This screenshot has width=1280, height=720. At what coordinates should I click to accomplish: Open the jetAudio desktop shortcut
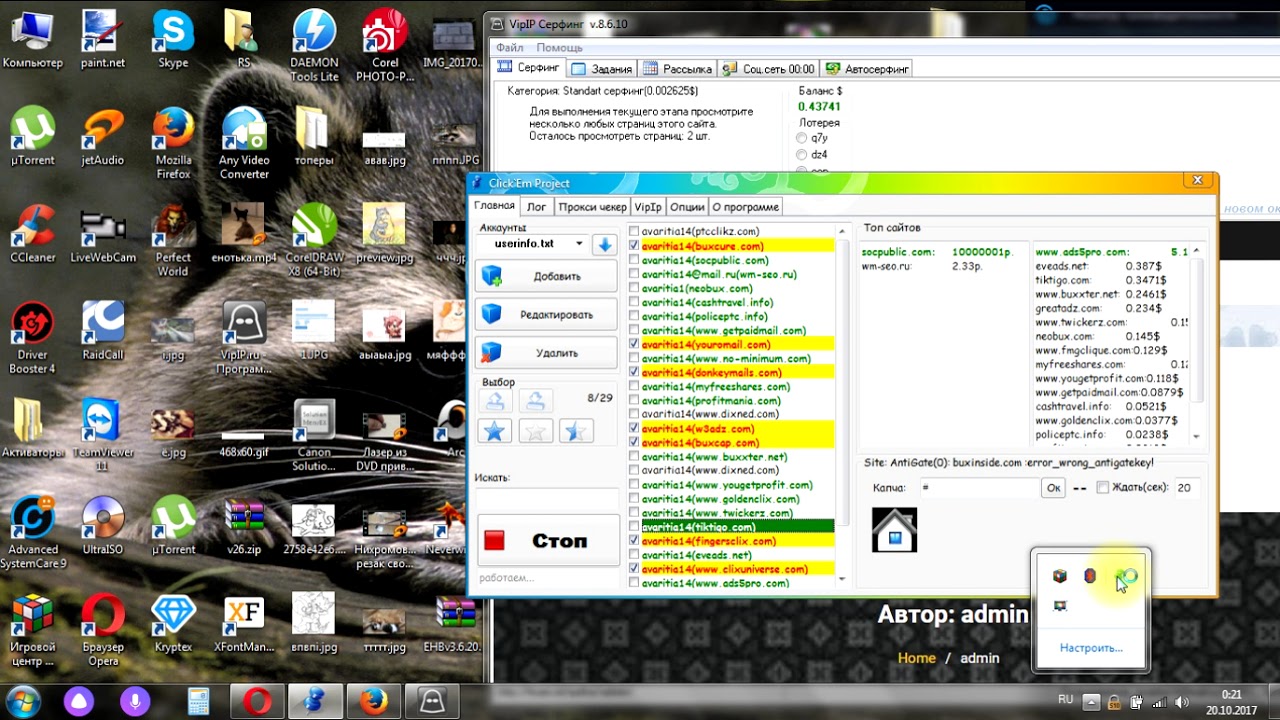[102, 136]
